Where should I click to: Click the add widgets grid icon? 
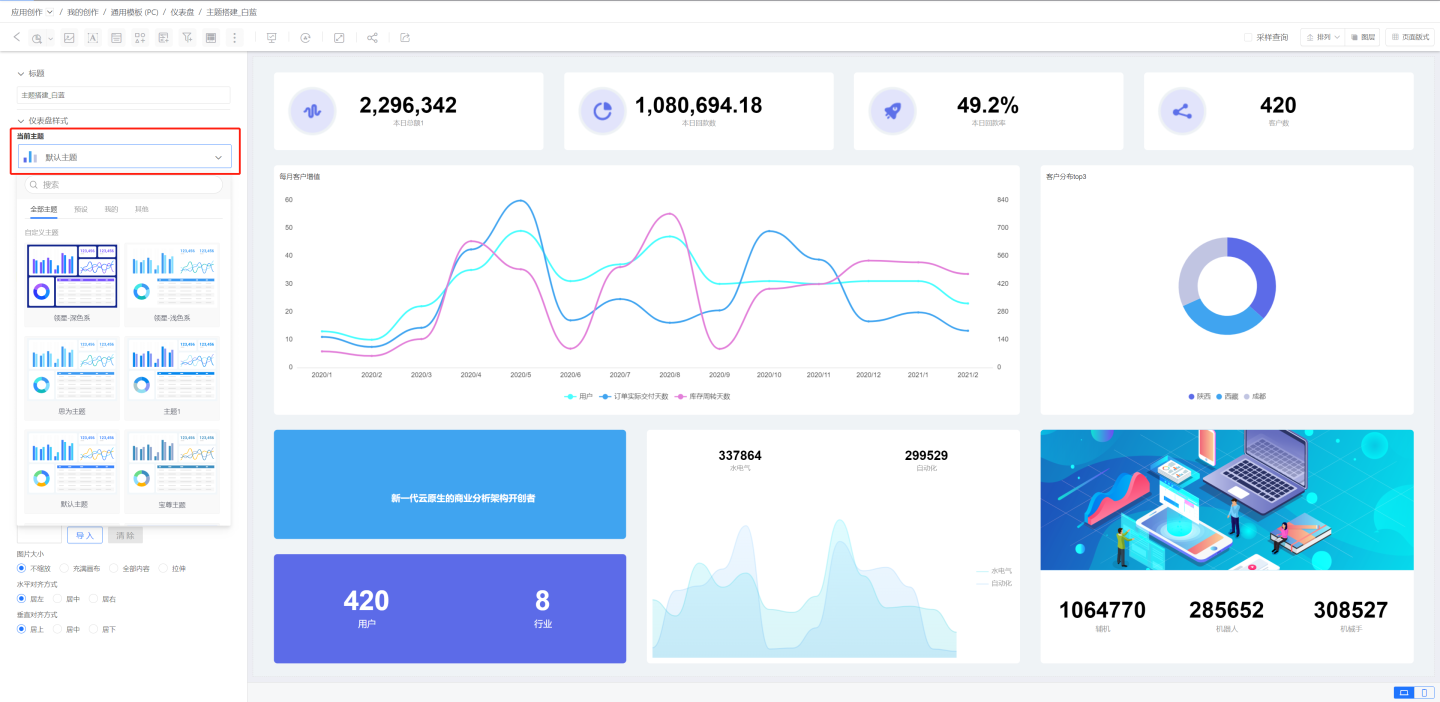140,37
